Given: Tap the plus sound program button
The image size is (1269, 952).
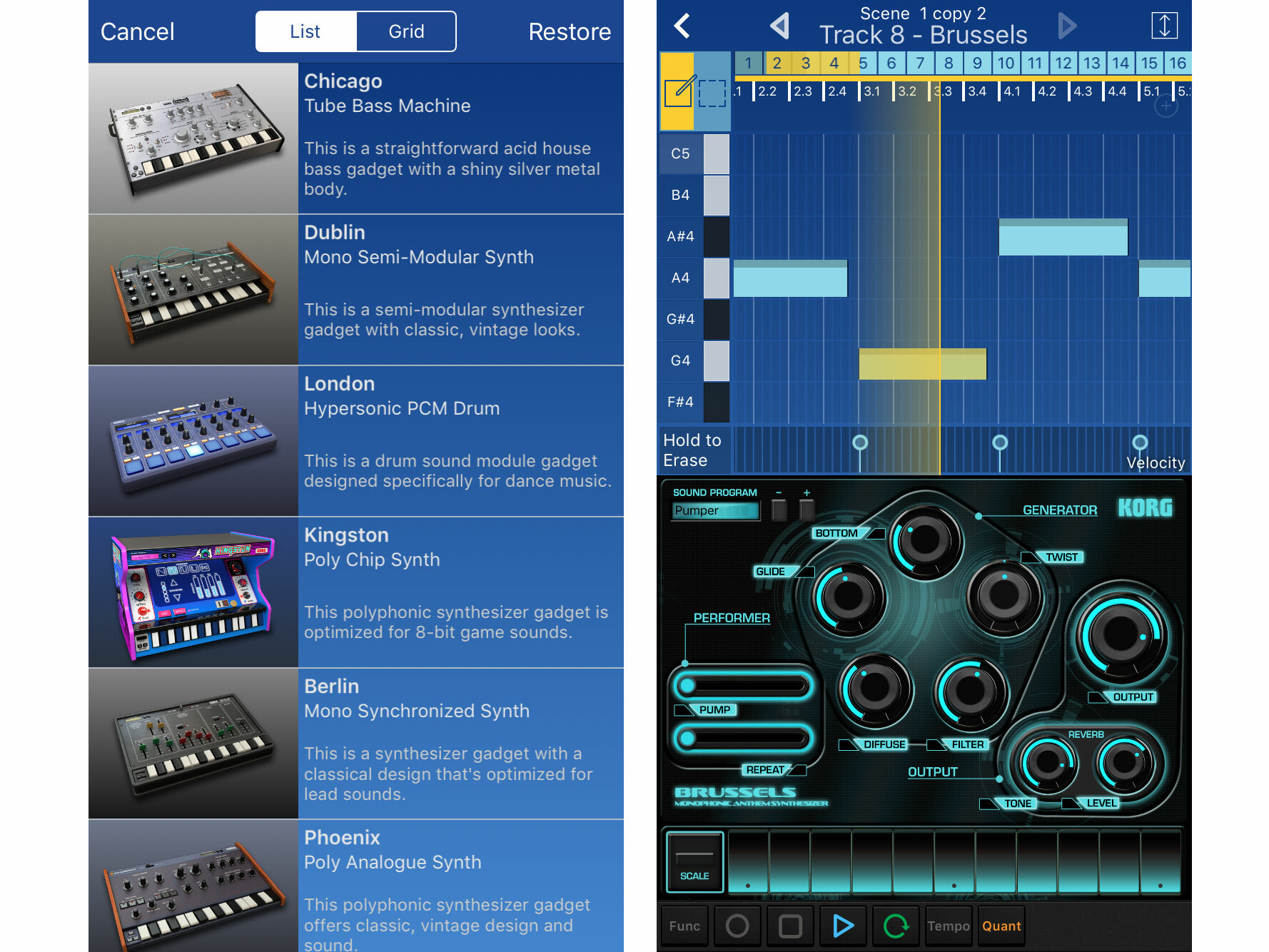Looking at the screenshot, I should [807, 508].
